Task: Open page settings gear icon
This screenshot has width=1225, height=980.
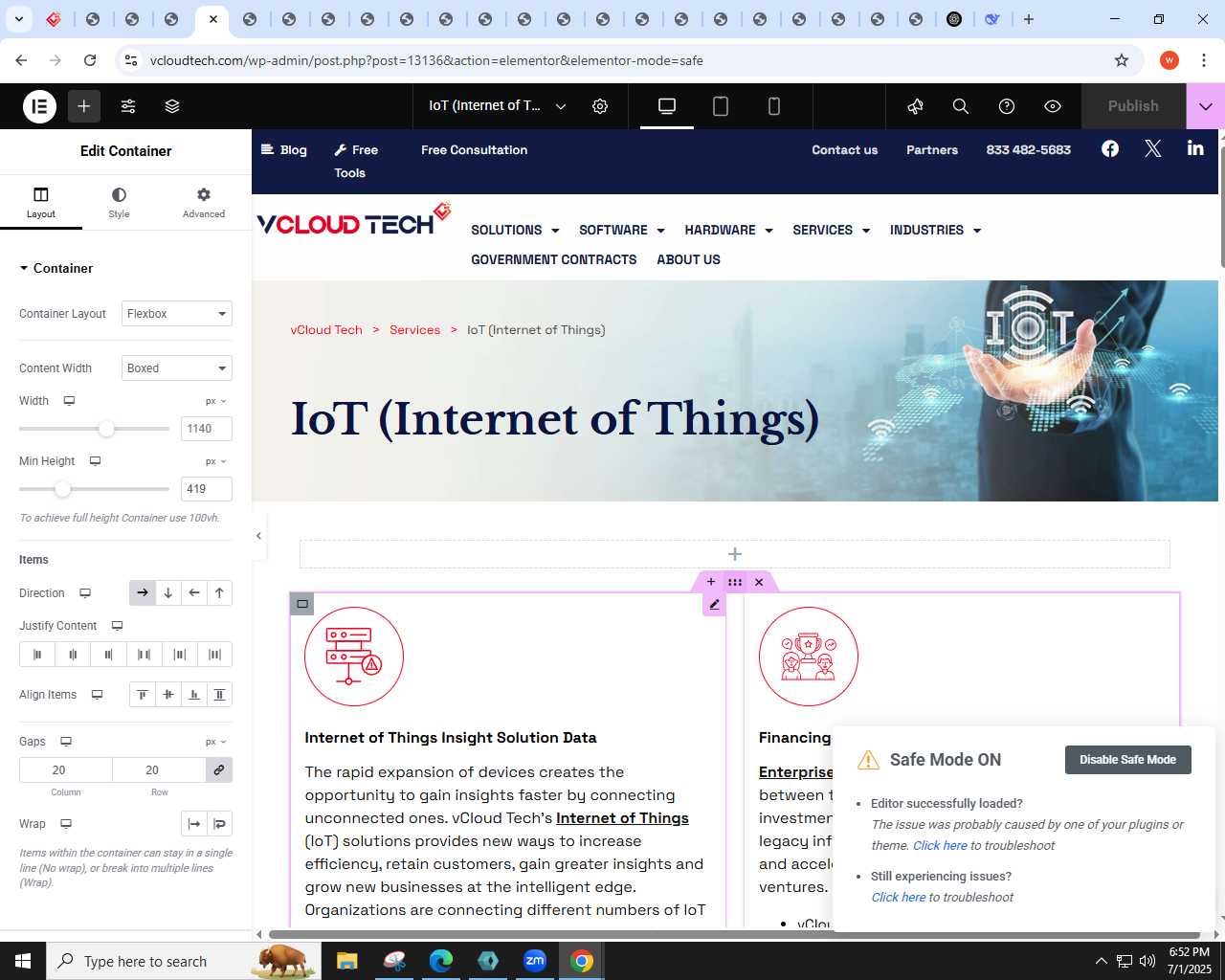Action: pyautogui.click(x=600, y=106)
